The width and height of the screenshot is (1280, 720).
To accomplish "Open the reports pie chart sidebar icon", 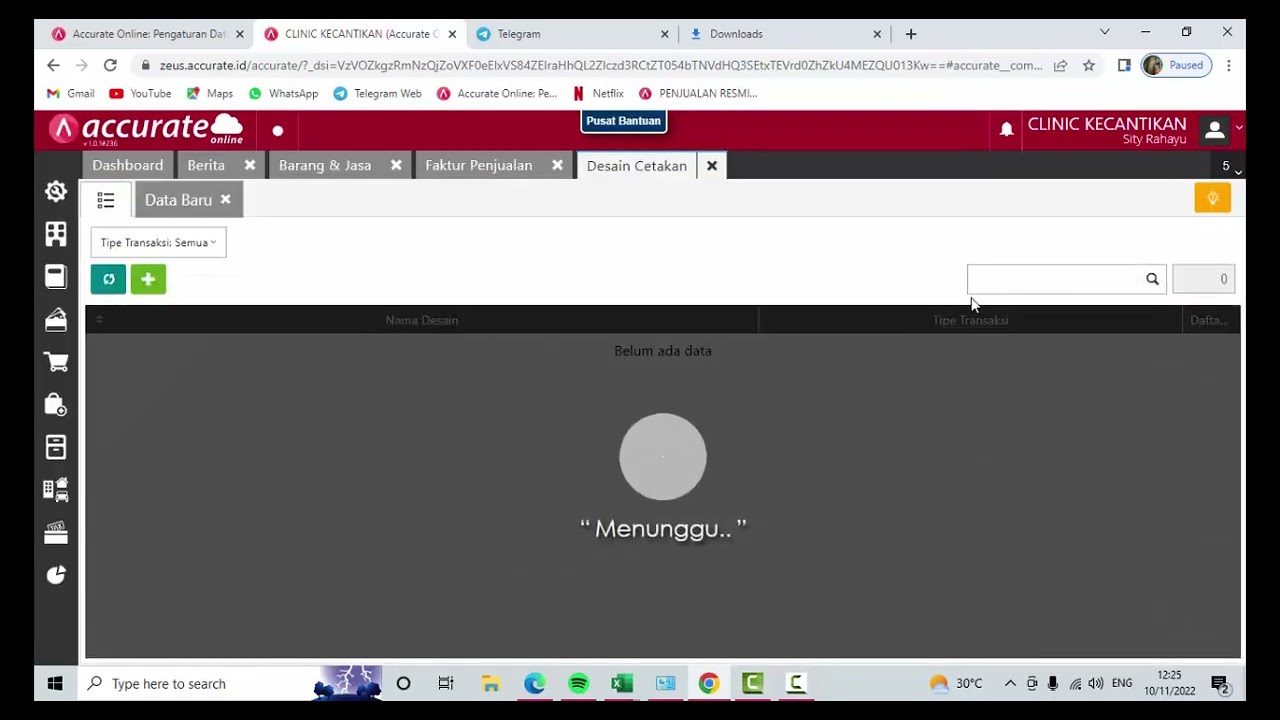I will pos(56,575).
